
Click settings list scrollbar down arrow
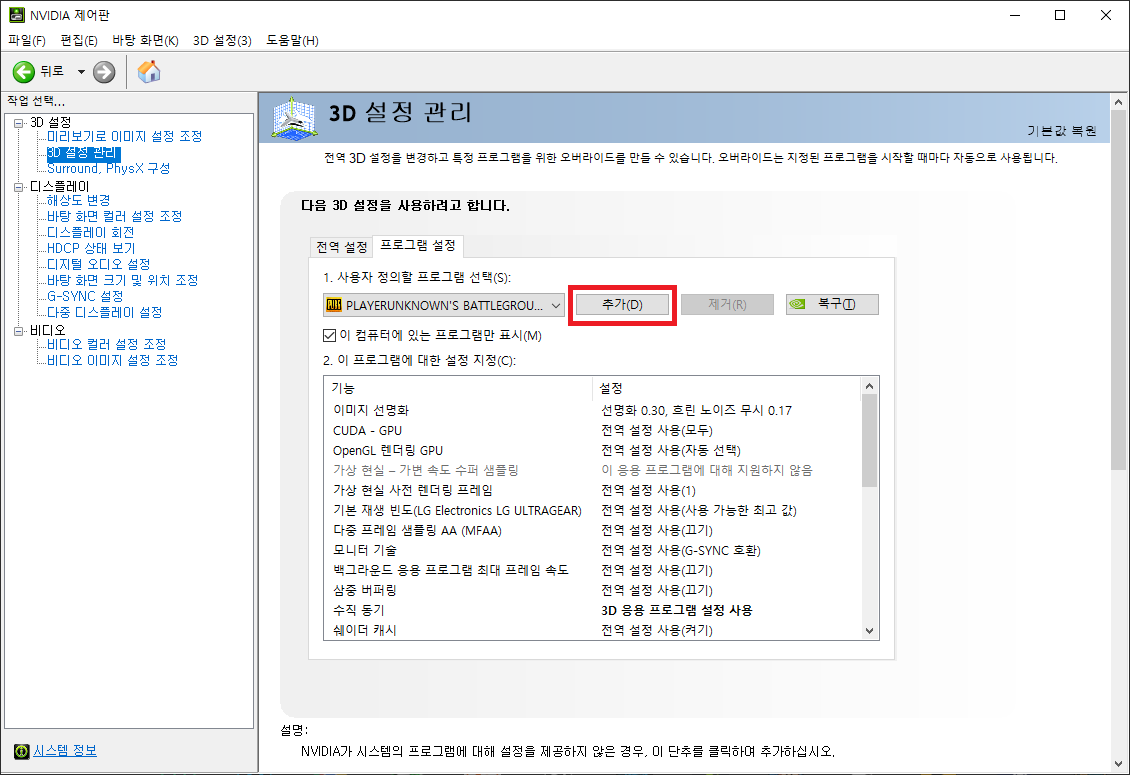[x=869, y=631]
